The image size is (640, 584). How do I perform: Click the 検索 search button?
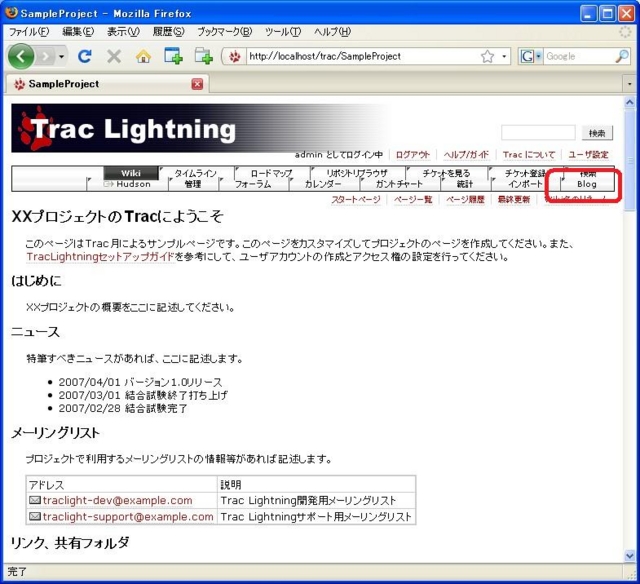[x=597, y=133]
